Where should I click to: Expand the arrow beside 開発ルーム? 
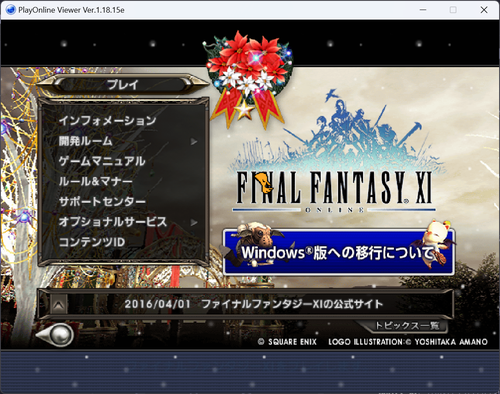click(x=194, y=142)
